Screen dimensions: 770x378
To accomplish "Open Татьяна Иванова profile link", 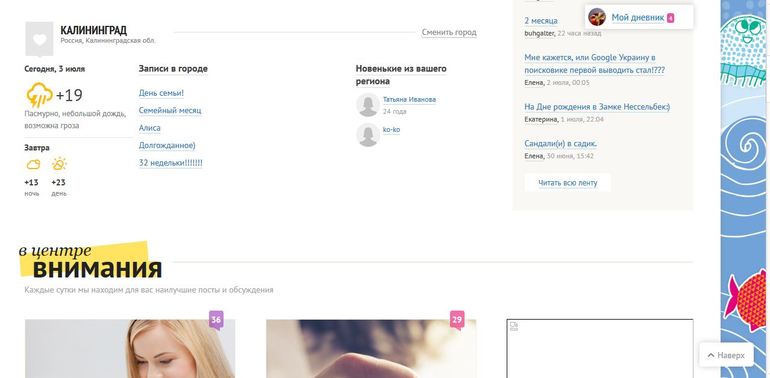I will pyautogui.click(x=409, y=100).
